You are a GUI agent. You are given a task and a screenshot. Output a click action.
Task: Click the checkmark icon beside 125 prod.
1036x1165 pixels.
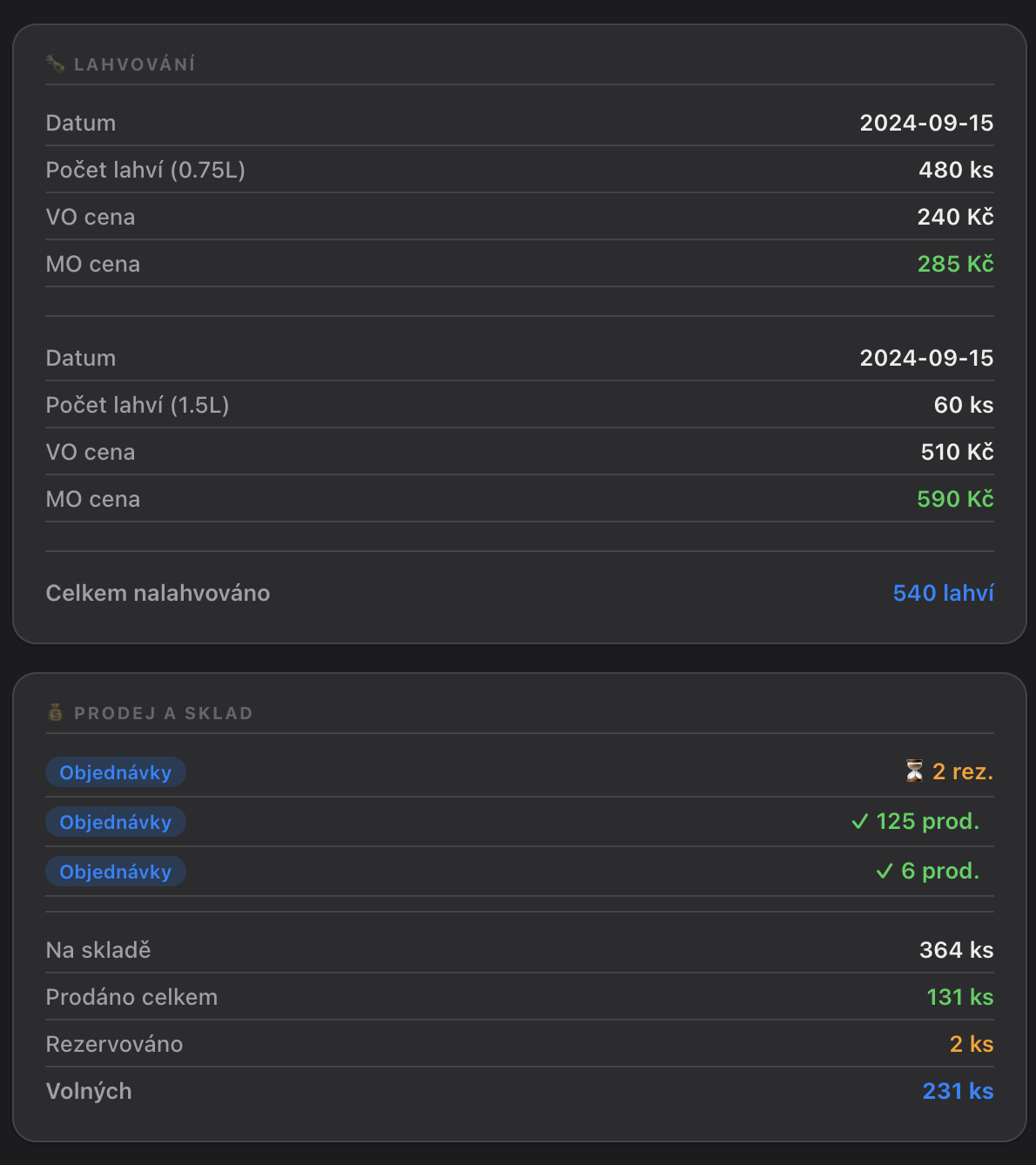tap(860, 821)
